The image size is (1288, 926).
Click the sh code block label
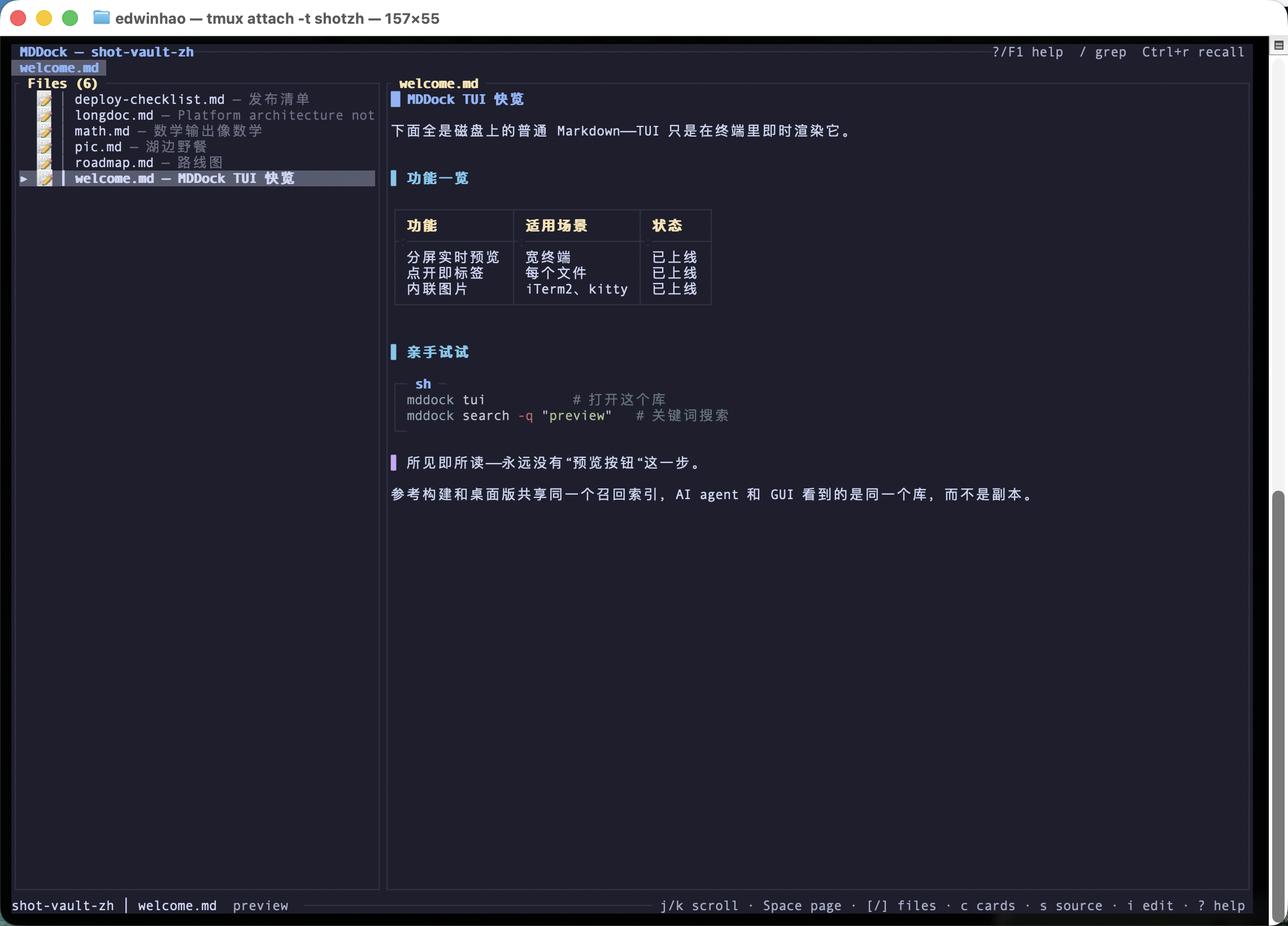coord(423,385)
